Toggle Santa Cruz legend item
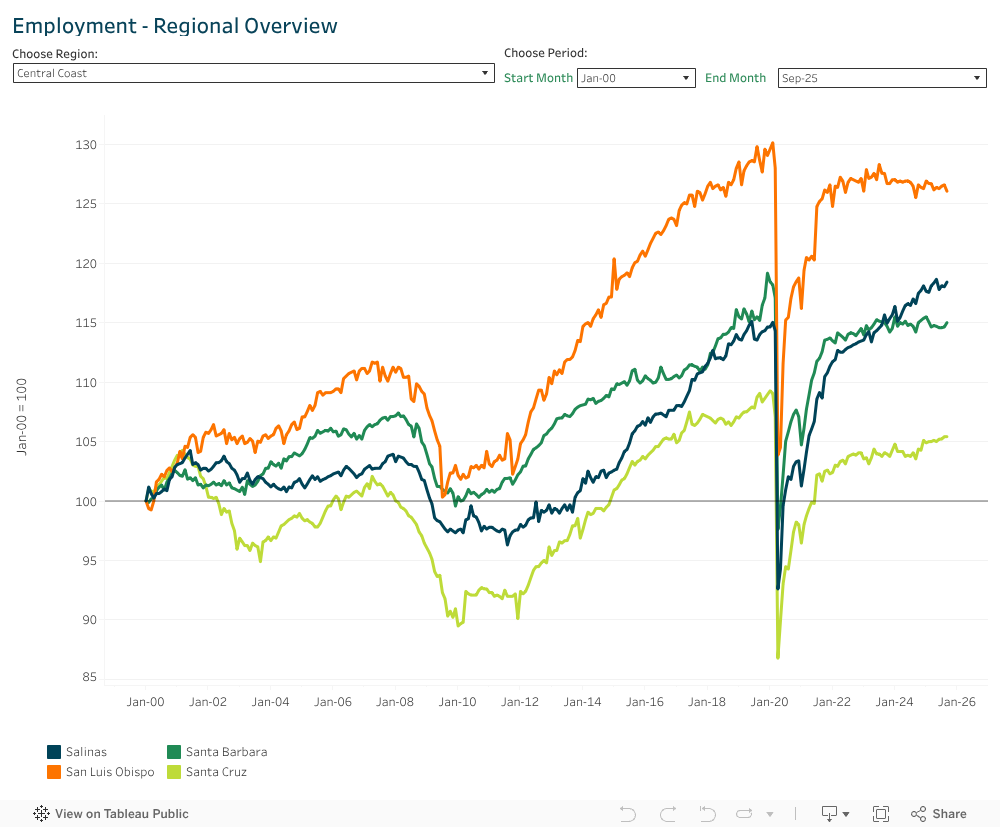This screenshot has height=827, width=1000. 216,772
